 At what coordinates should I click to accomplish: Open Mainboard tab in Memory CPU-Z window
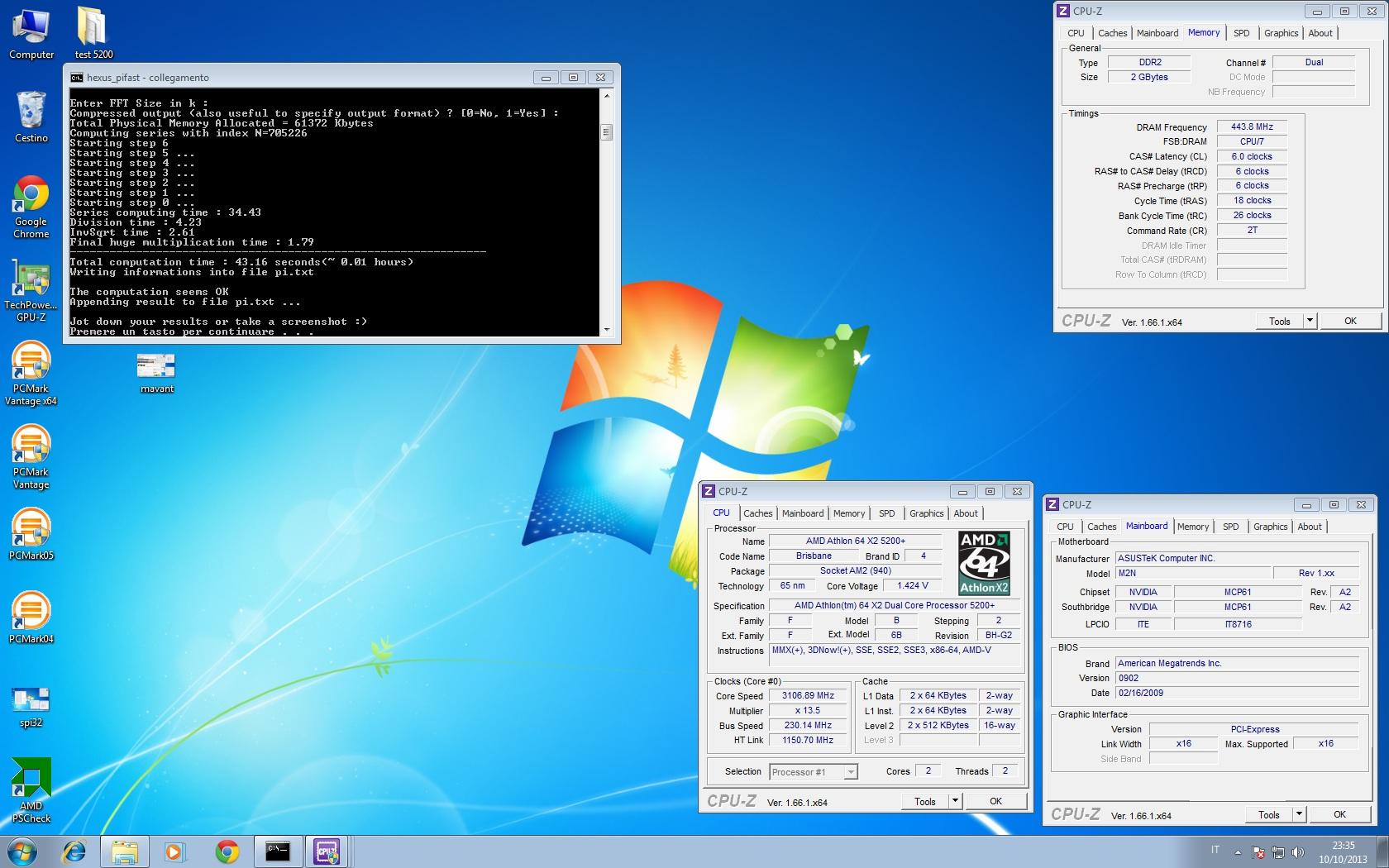click(1157, 33)
